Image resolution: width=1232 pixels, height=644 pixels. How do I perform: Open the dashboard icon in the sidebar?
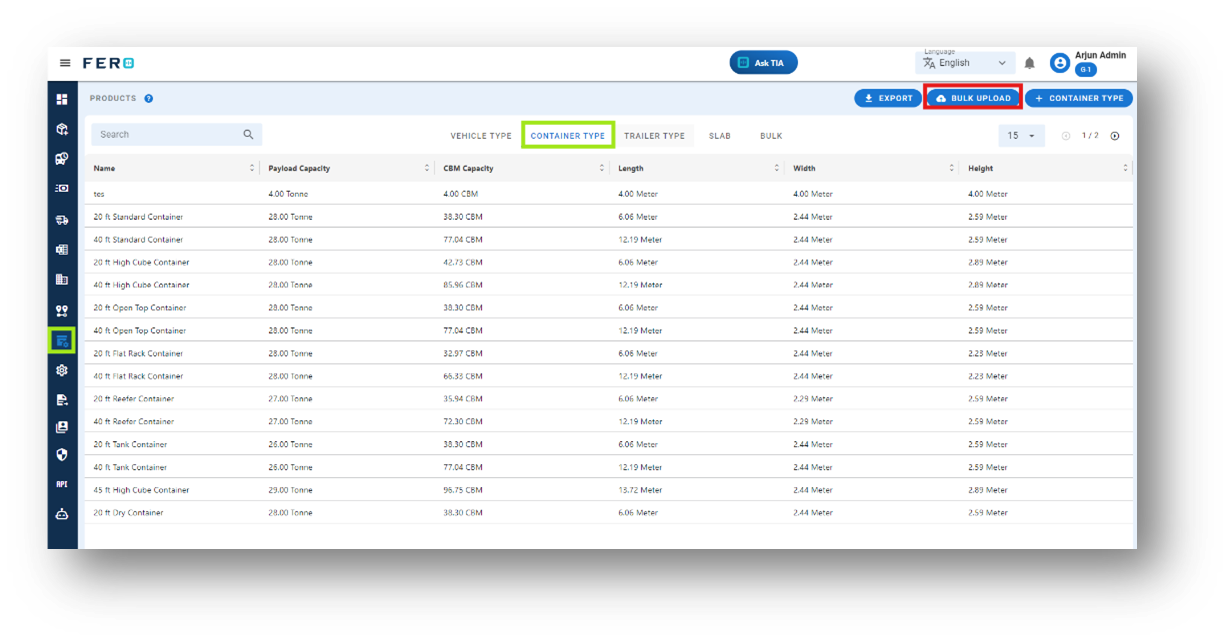(62, 99)
